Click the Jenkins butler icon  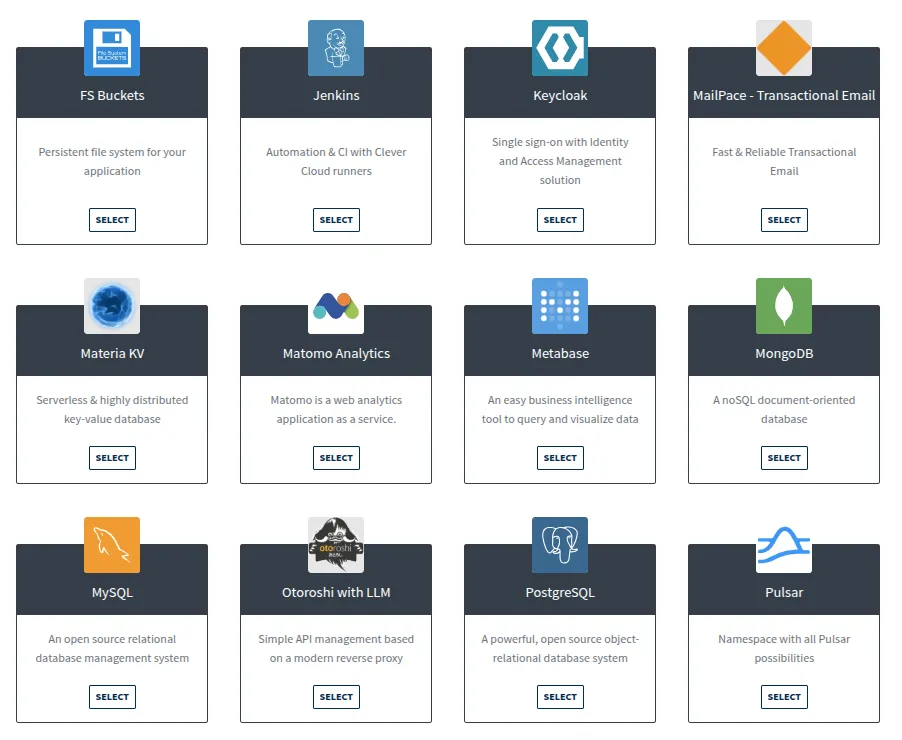click(x=336, y=48)
